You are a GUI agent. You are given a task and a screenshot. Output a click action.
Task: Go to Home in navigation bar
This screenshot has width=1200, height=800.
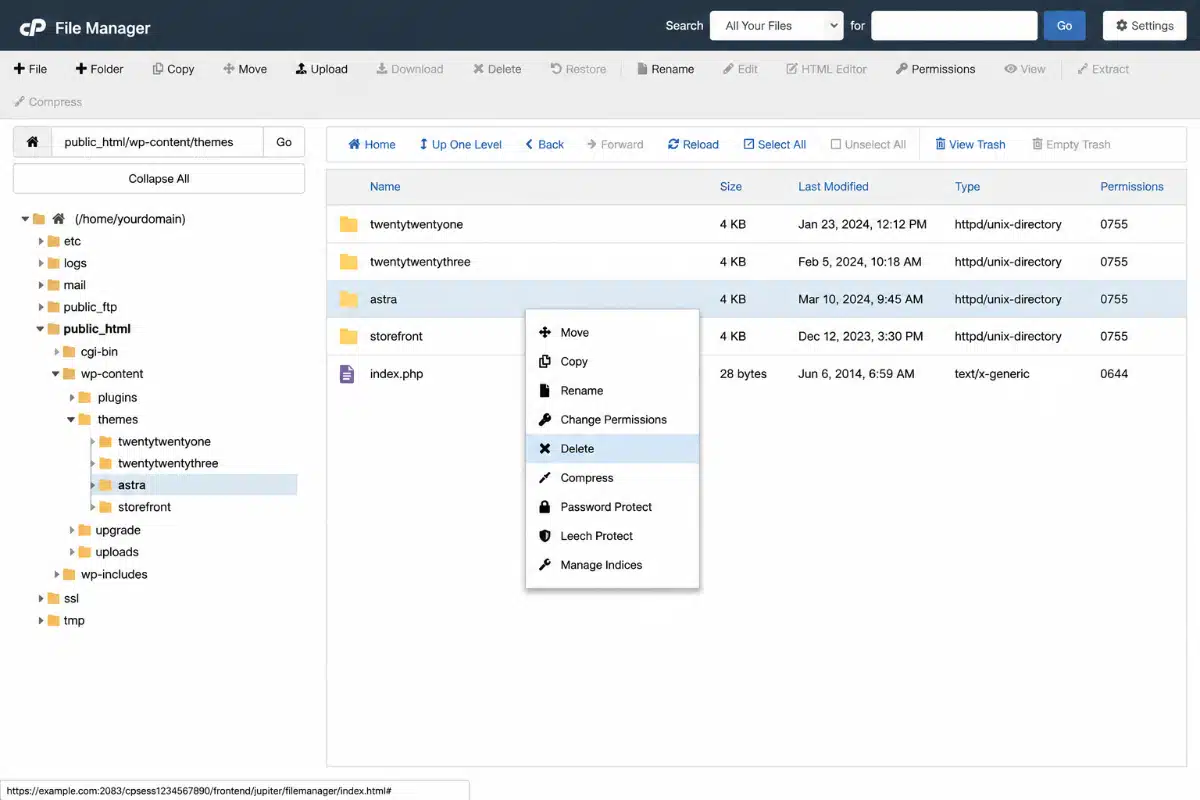[x=372, y=145]
